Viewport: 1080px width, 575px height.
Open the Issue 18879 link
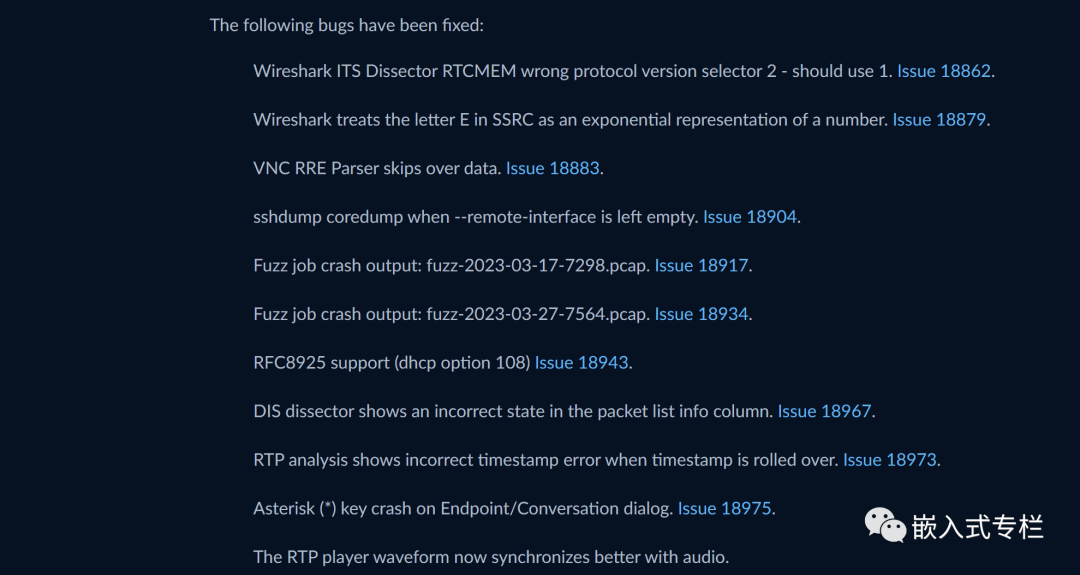tap(939, 120)
